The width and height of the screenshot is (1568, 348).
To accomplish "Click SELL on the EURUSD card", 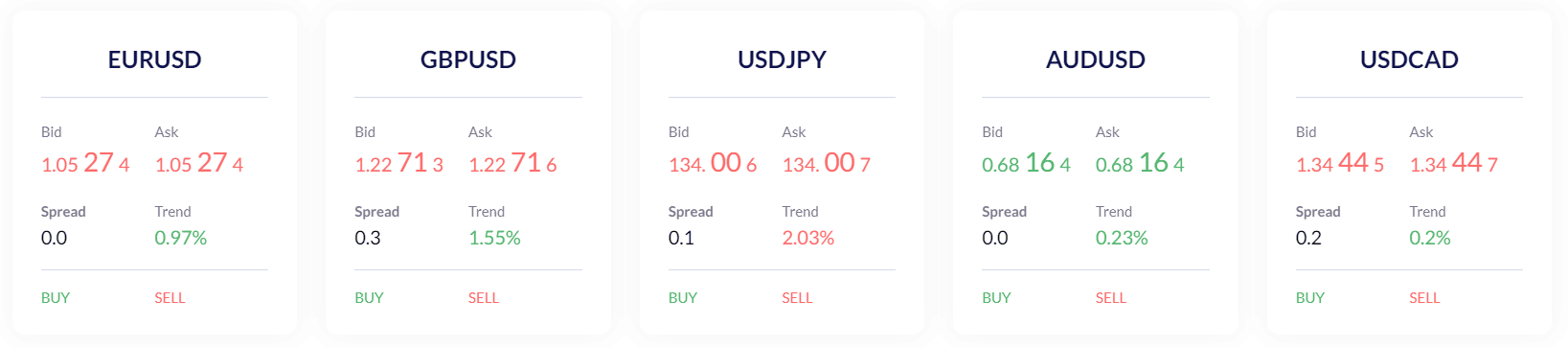I will pyautogui.click(x=170, y=298).
